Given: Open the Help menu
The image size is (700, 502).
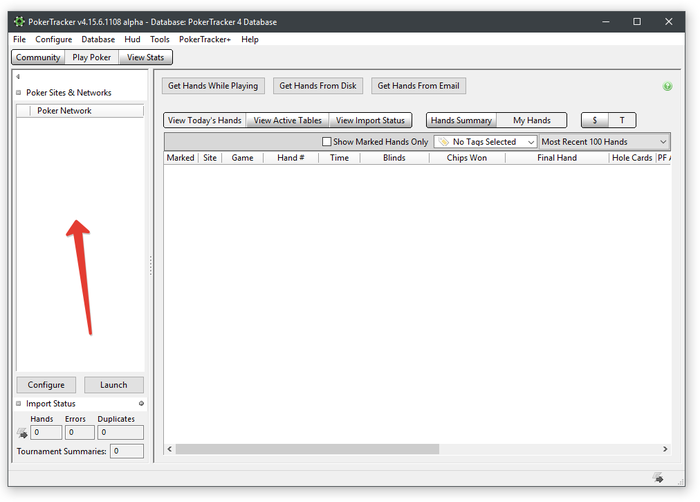Looking at the screenshot, I should pos(250,39).
